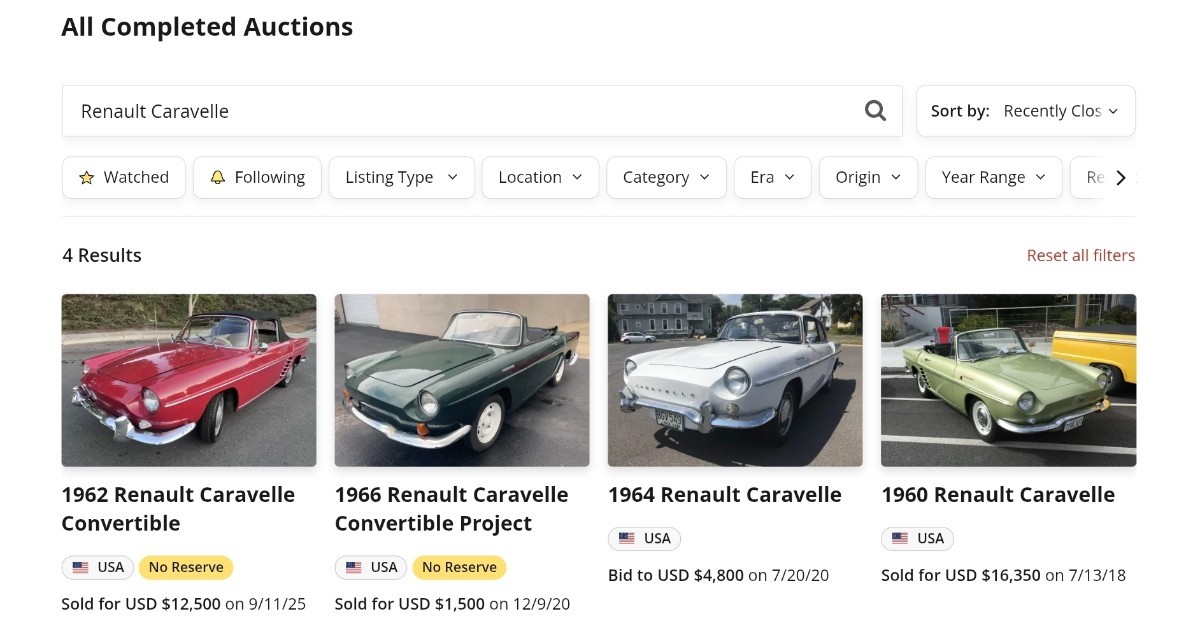The width and height of the screenshot is (1200, 637).
Task: Open the red 1962 Caravelle photo
Action: [x=189, y=380]
